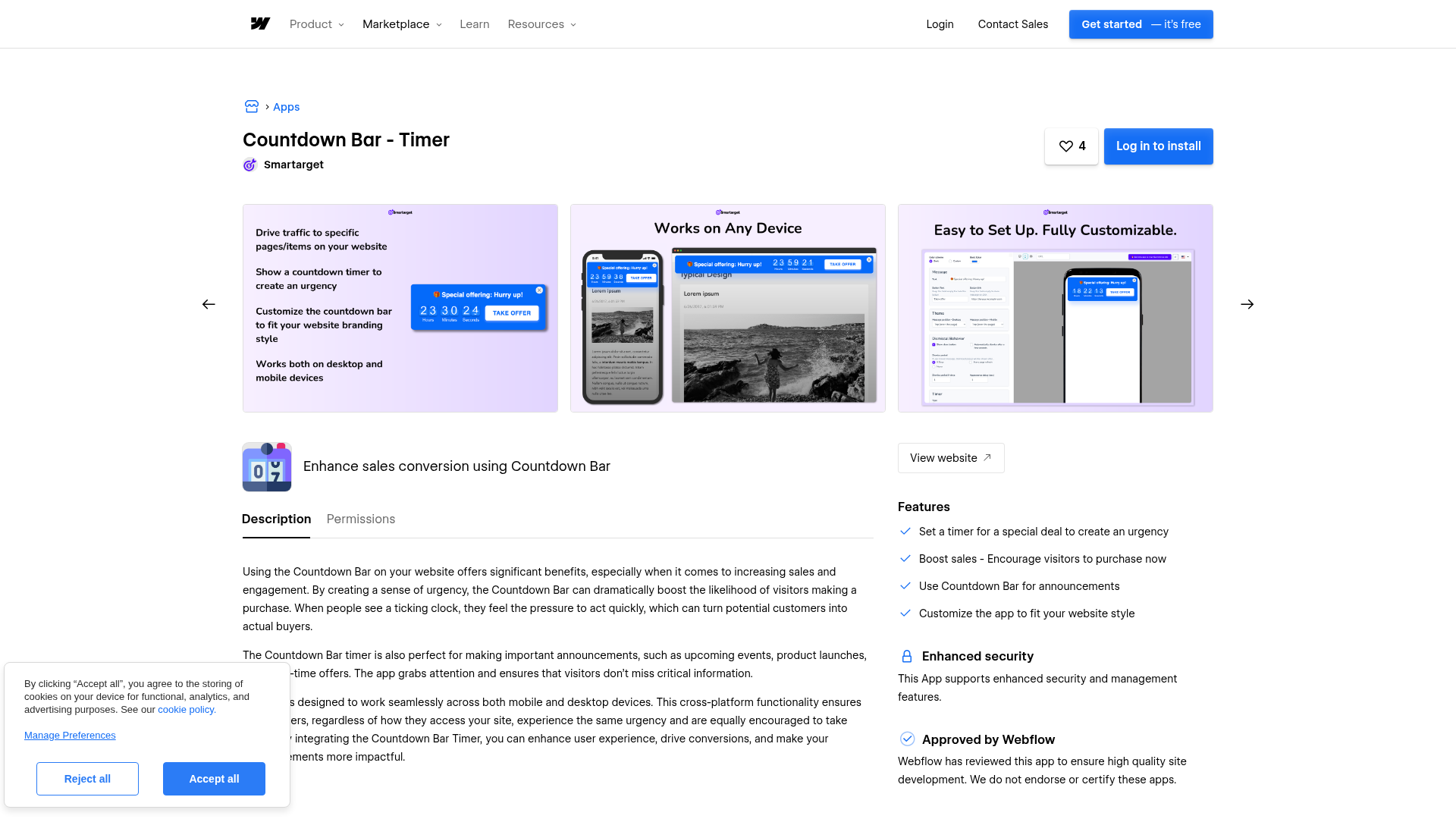Advance to next carousel image

pyautogui.click(x=1247, y=305)
